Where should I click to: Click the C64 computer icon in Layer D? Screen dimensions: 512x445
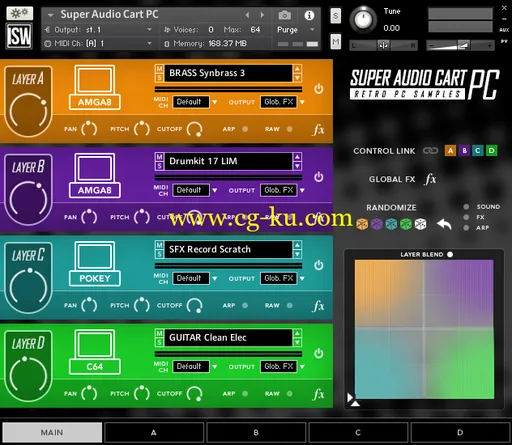(x=95, y=352)
